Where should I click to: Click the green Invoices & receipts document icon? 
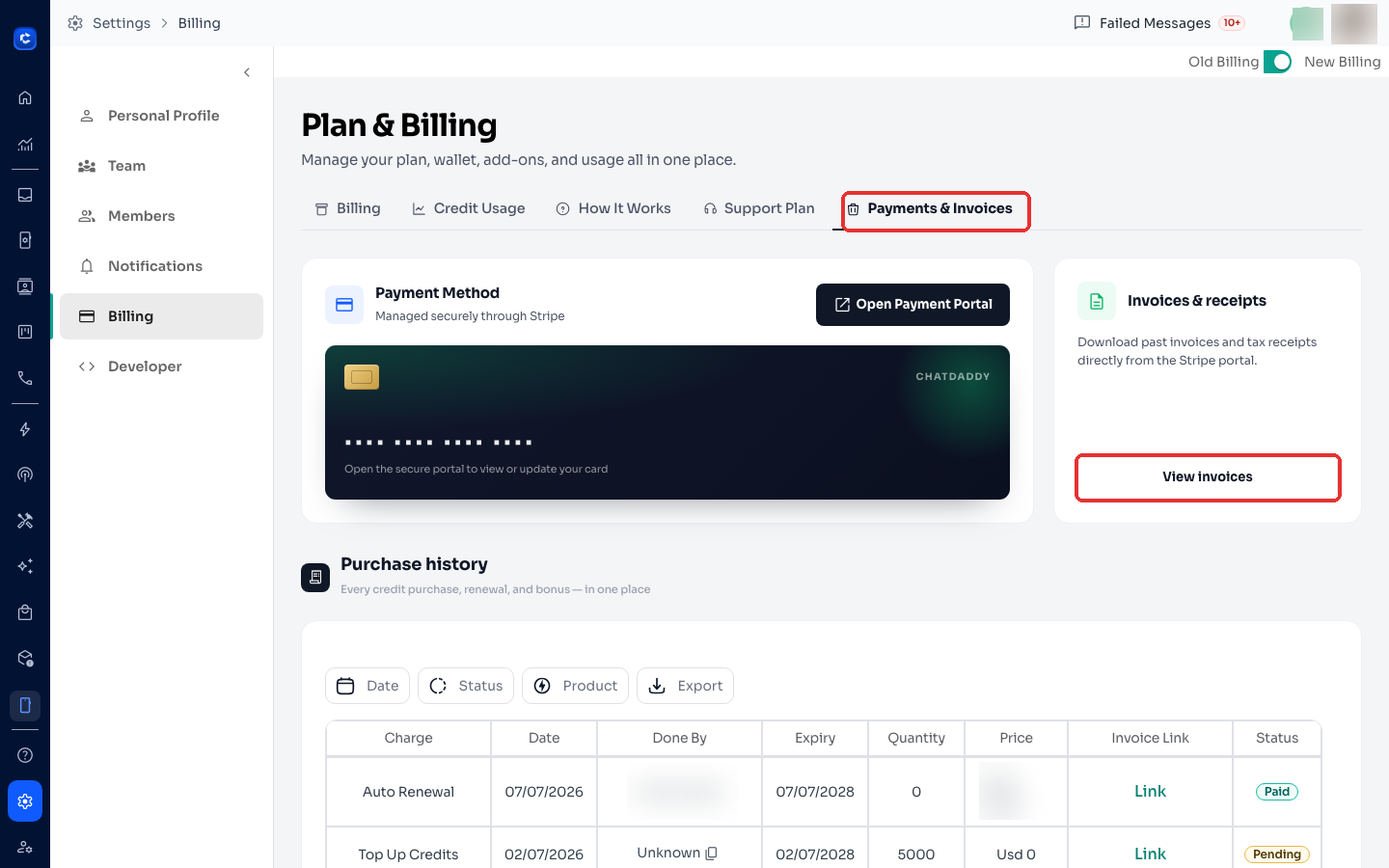coord(1097,301)
